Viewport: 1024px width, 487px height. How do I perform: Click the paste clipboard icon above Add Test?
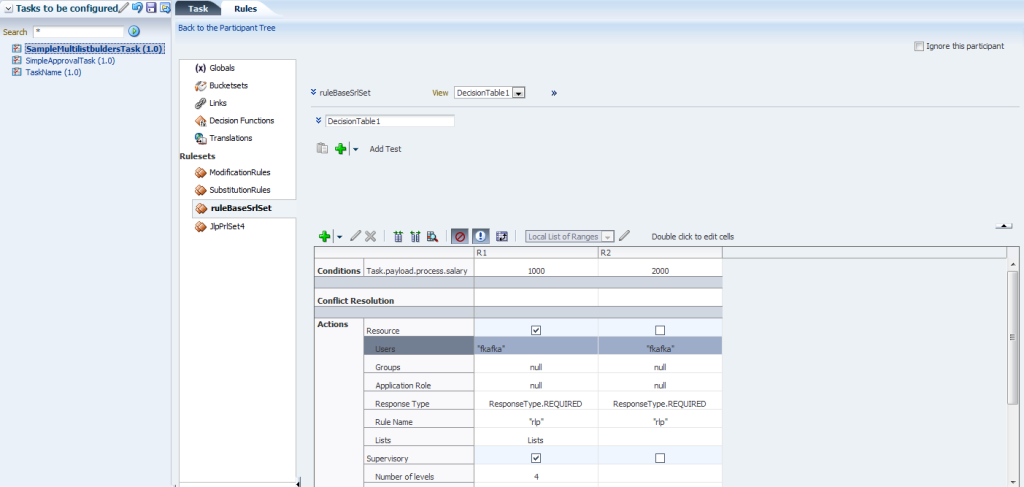click(x=322, y=149)
